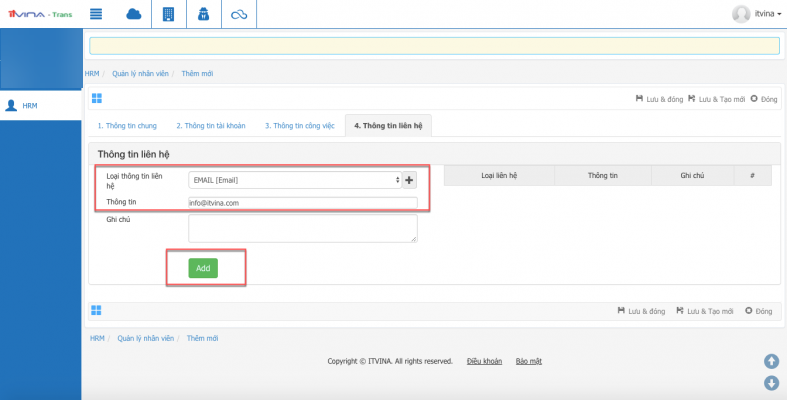Click the "Thông tin" email input field
787x400 pixels.
click(302, 202)
